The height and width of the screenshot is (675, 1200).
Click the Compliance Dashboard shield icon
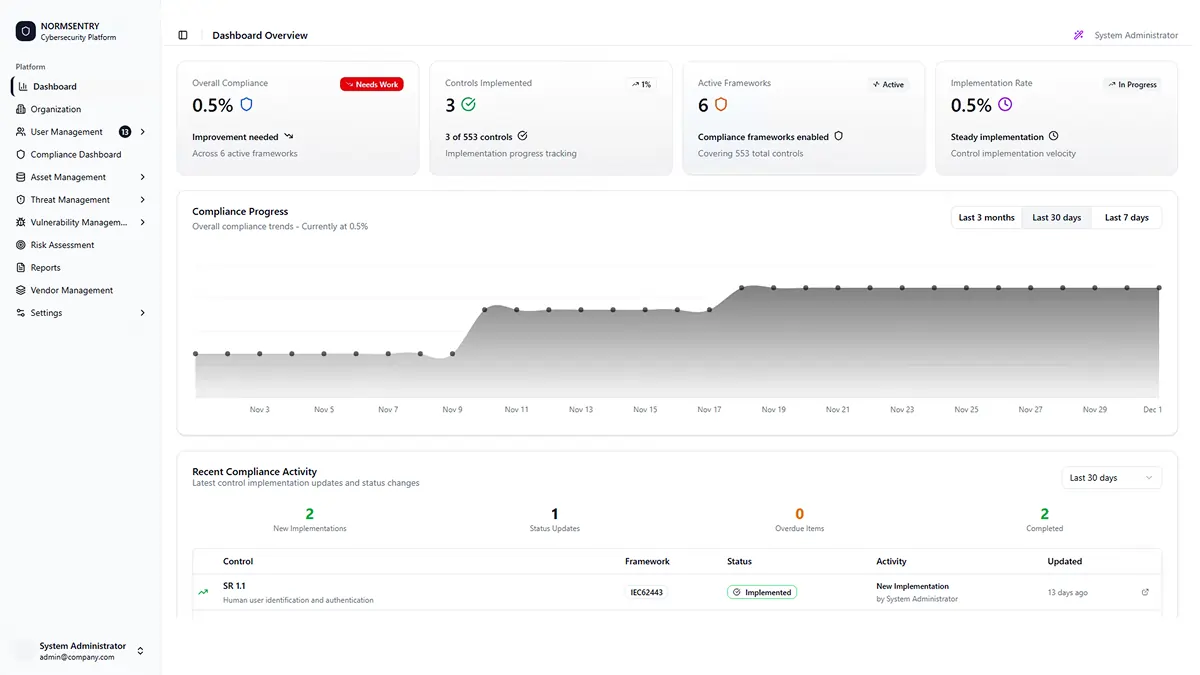coord(21,155)
